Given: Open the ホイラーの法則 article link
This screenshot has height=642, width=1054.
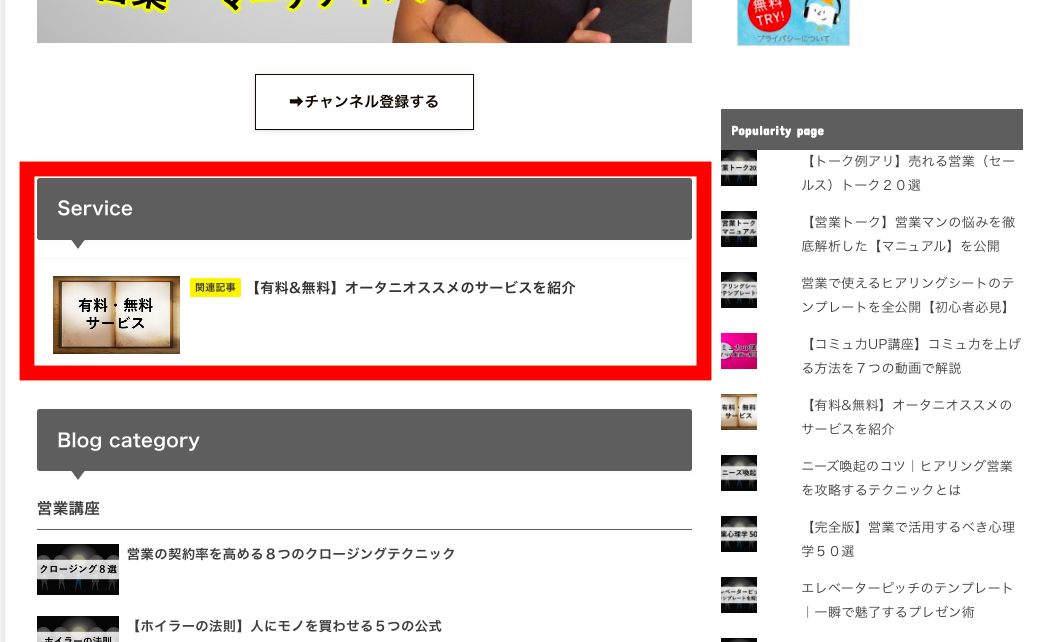Looking at the screenshot, I should (x=286, y=626).
